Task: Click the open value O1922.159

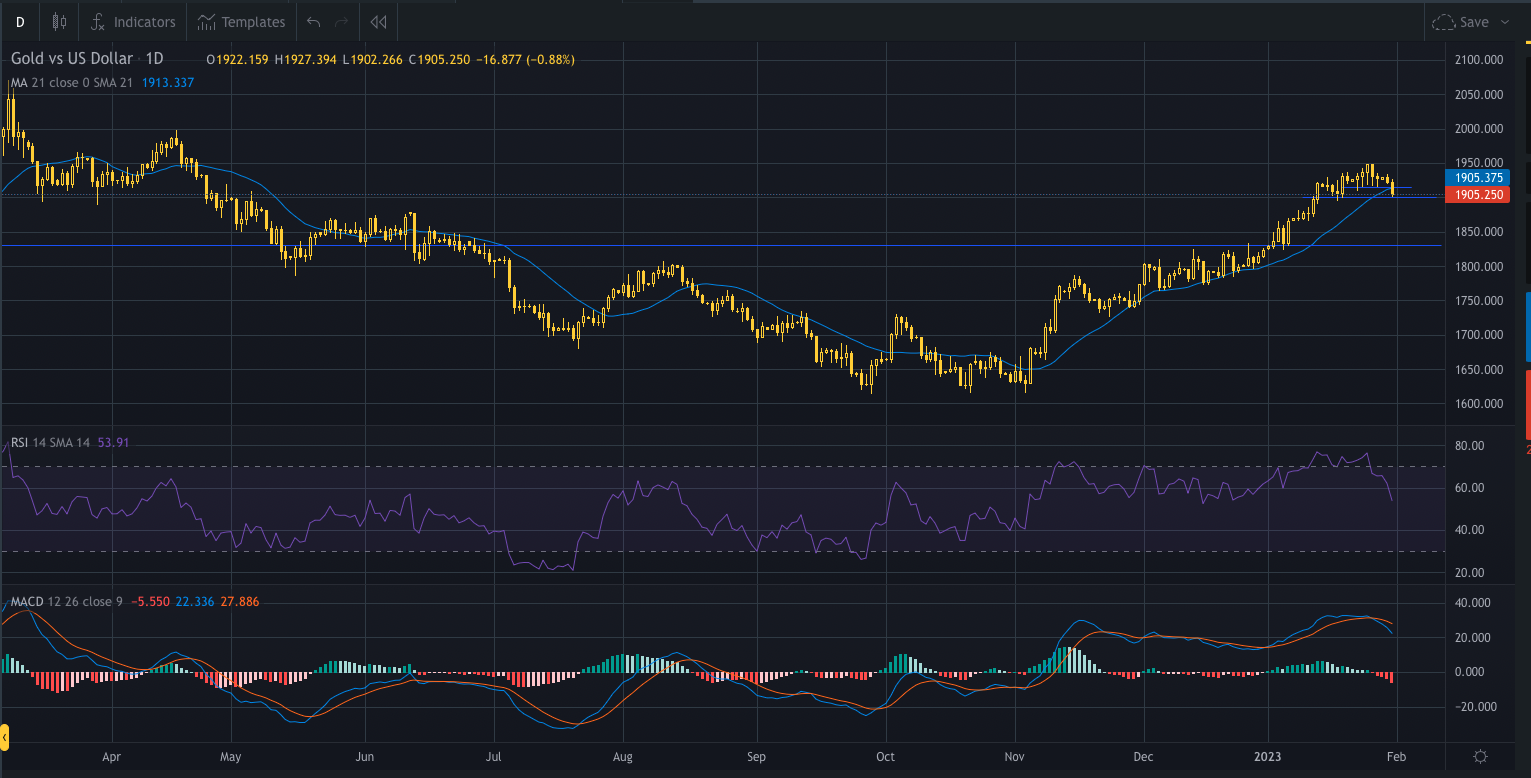Action: coord(237,60)
